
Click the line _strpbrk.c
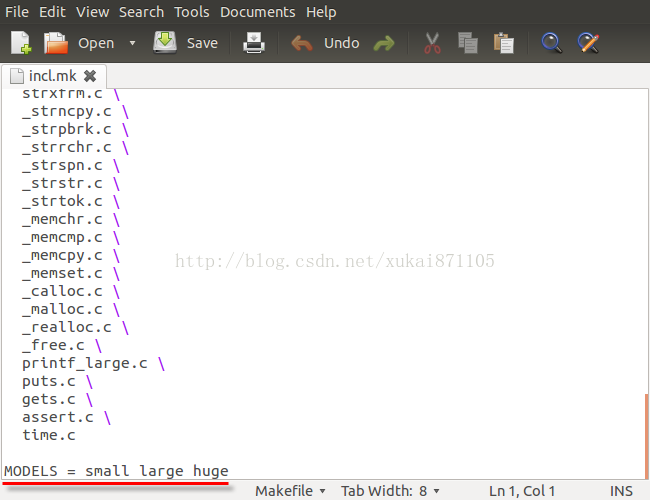click(x=75, y=129)
